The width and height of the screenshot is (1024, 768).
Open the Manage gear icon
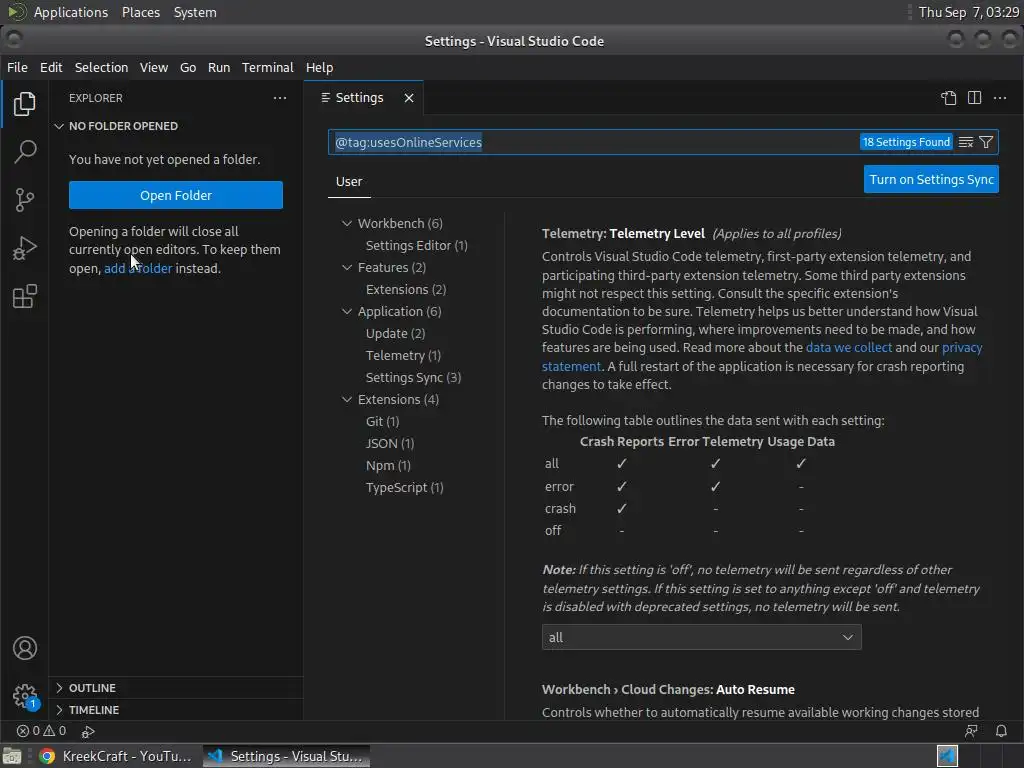25,696
